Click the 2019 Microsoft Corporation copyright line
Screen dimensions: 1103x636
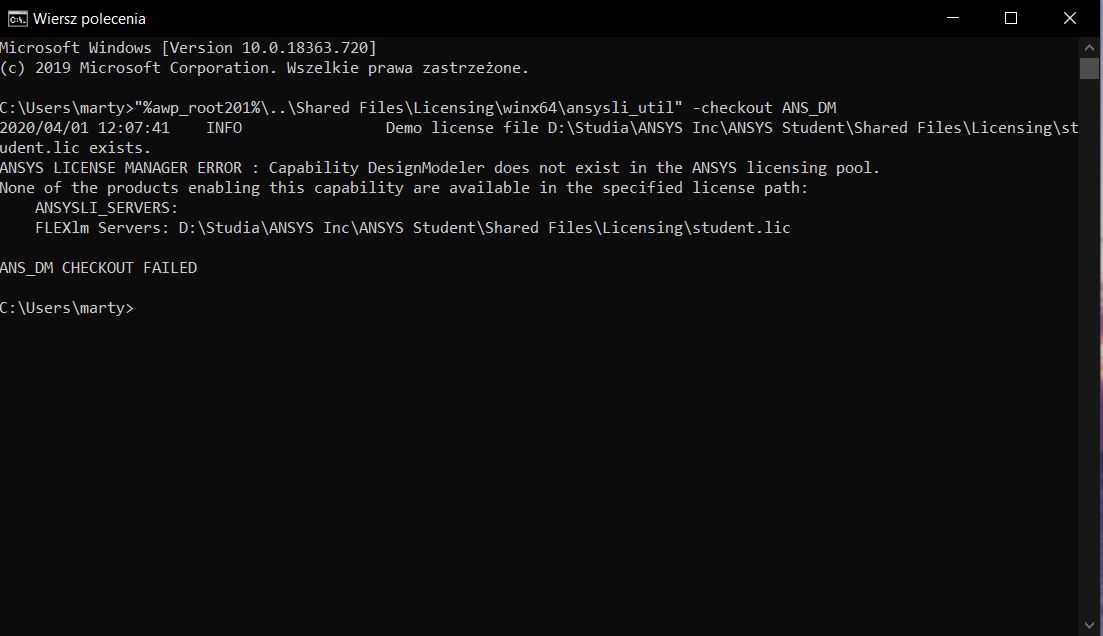(264, 68)
